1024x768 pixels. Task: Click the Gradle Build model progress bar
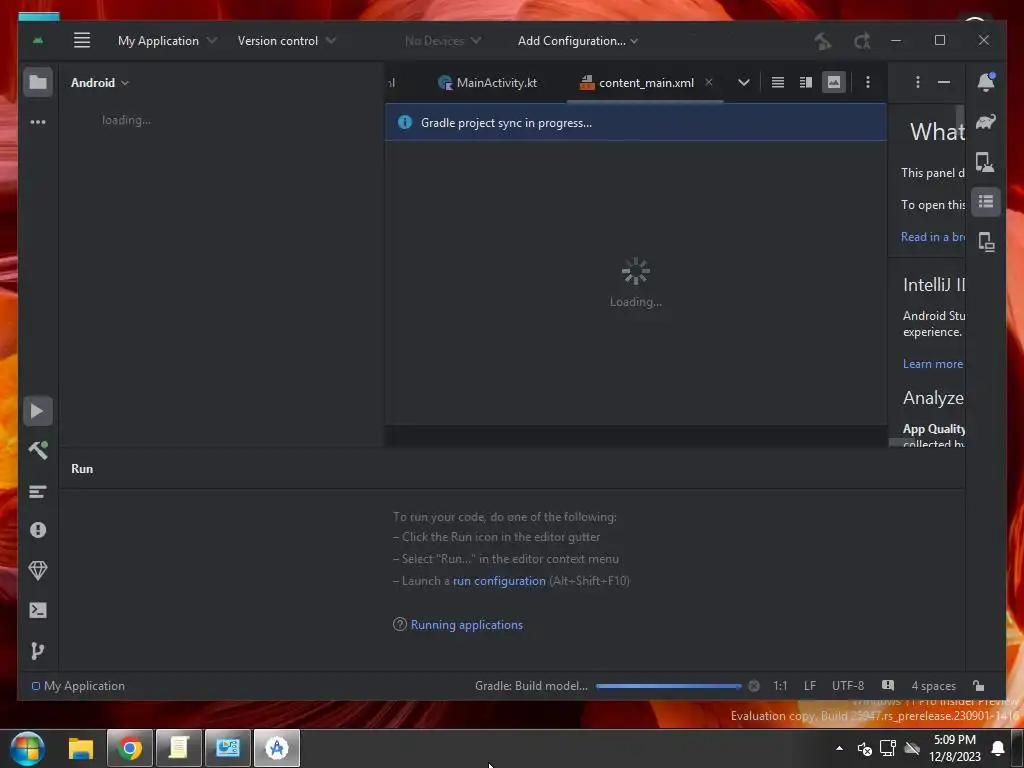pos(668,686)
